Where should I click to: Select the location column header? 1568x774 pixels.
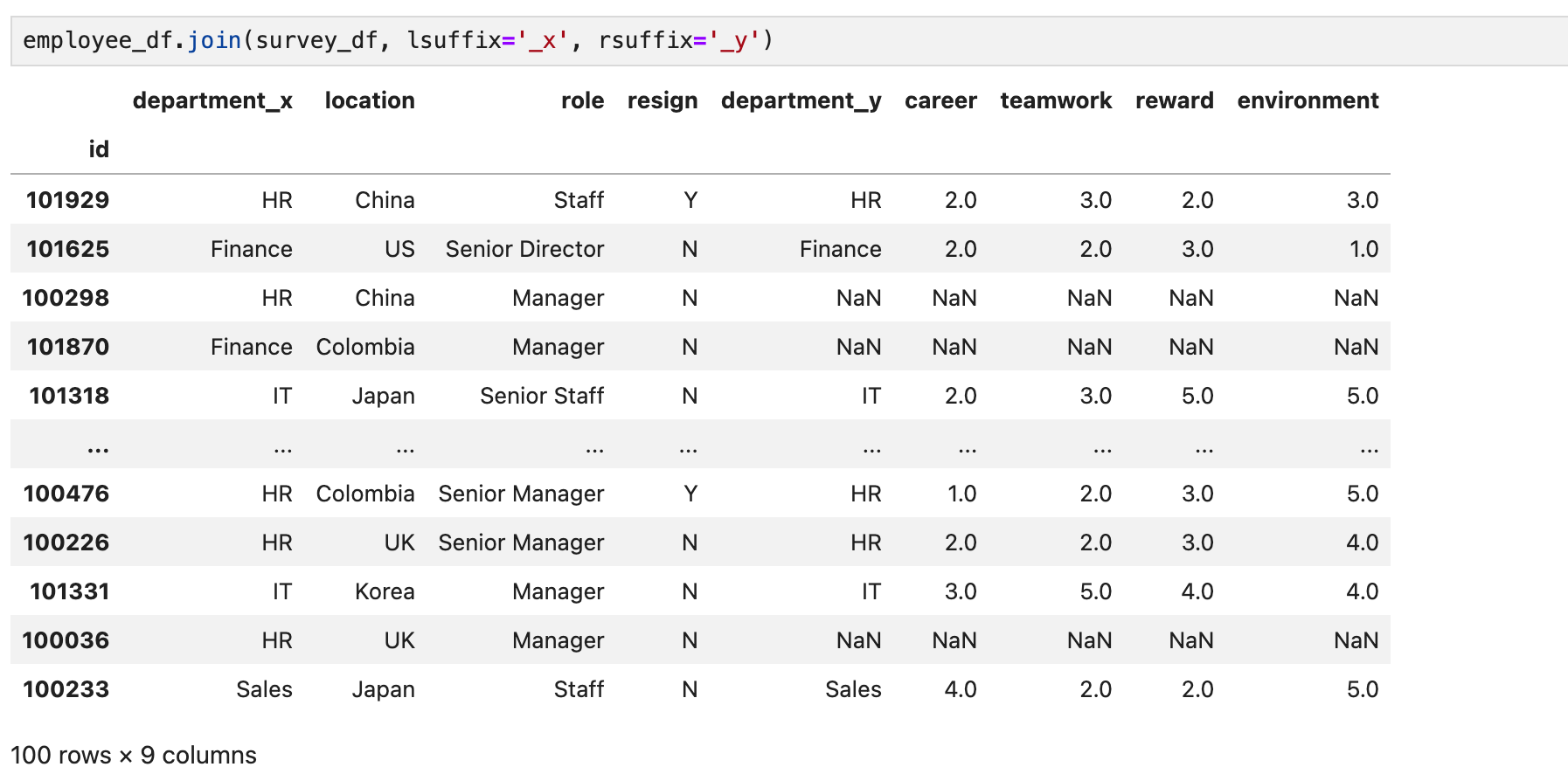370,100
